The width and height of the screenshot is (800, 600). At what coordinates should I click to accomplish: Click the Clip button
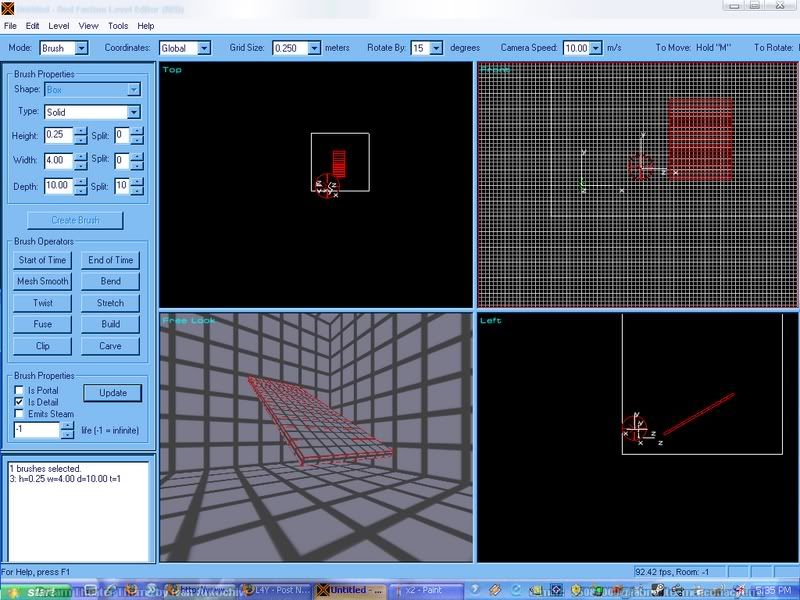(x=42, y=346)
